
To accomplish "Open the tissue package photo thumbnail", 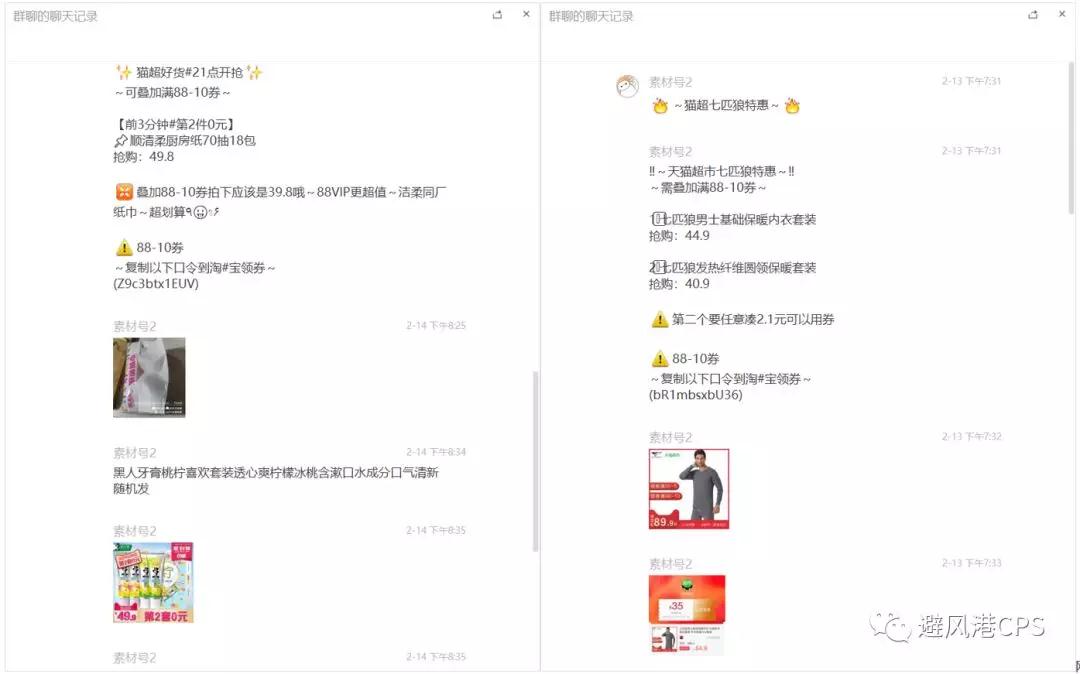I will pyautogui.click(x=149, y=377).
